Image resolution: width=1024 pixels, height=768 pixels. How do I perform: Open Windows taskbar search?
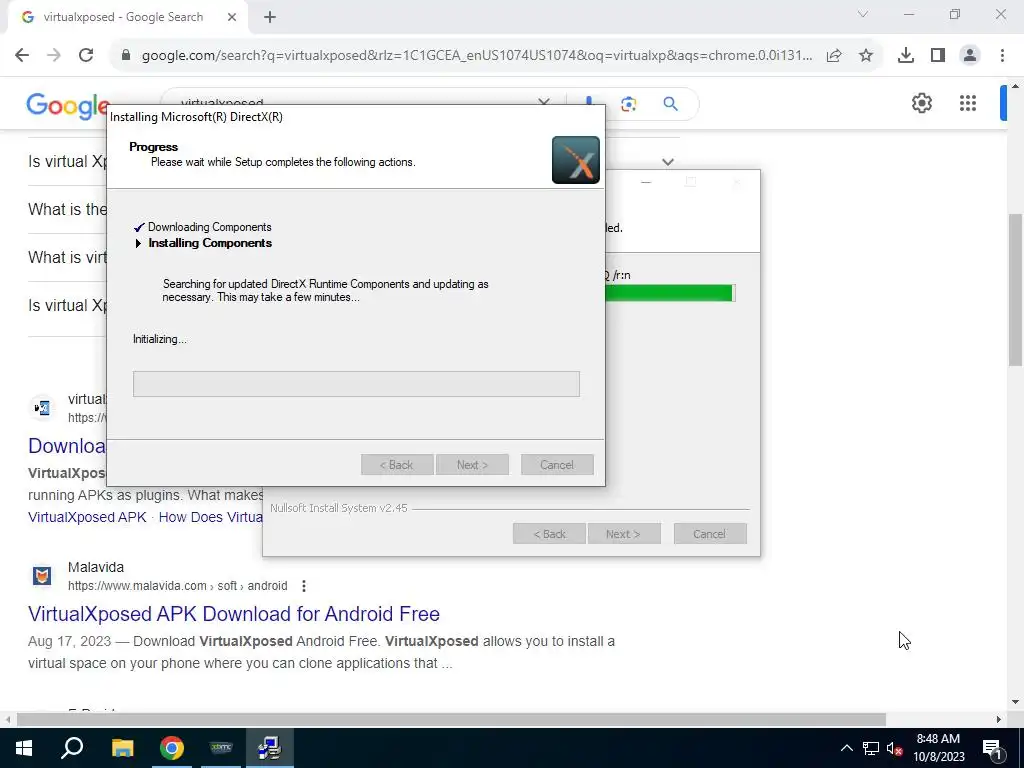[72, 748]
